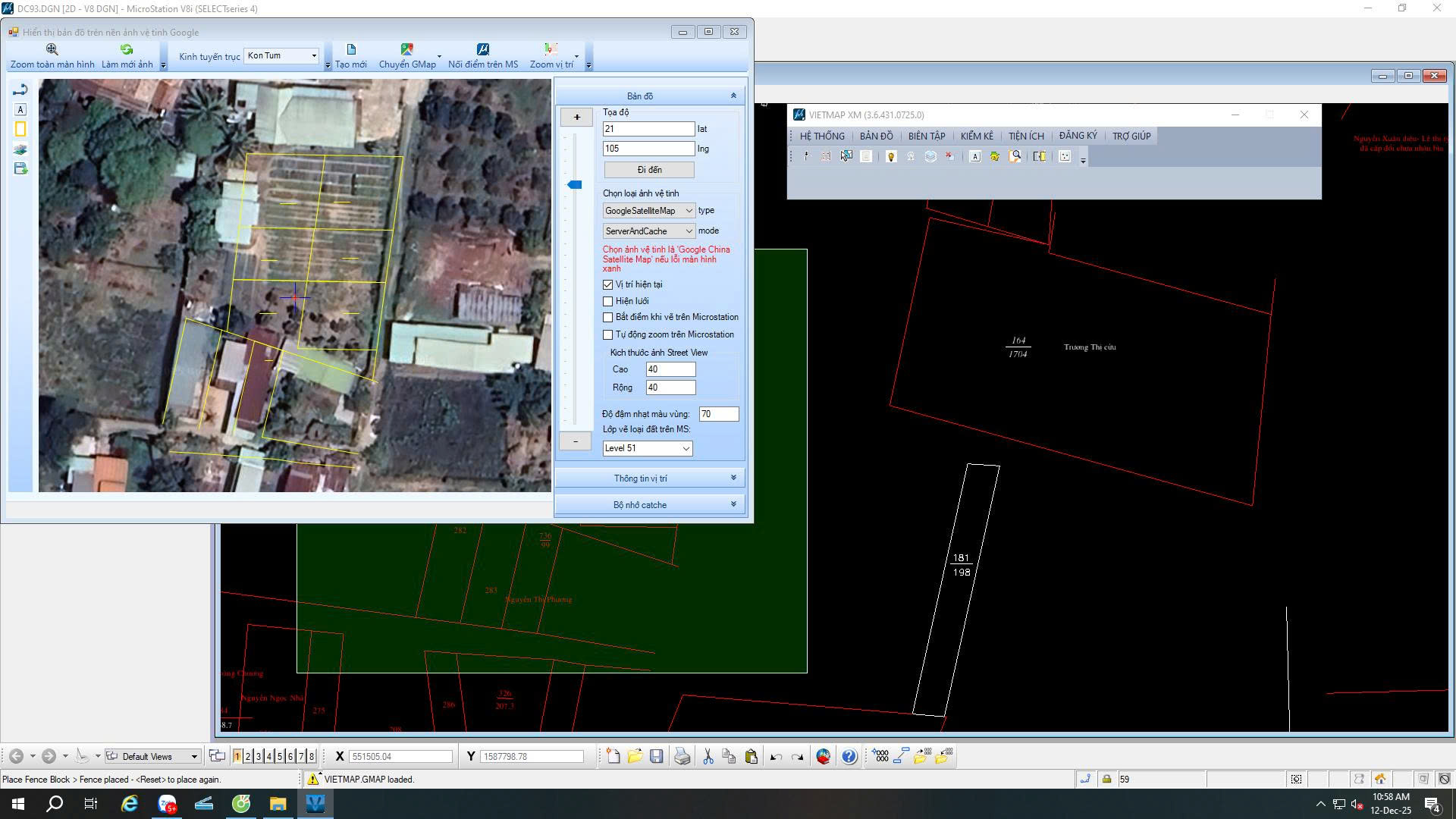Click Chuyển GMap icon
1456x819 pixels.
click(x=407, y=49)
